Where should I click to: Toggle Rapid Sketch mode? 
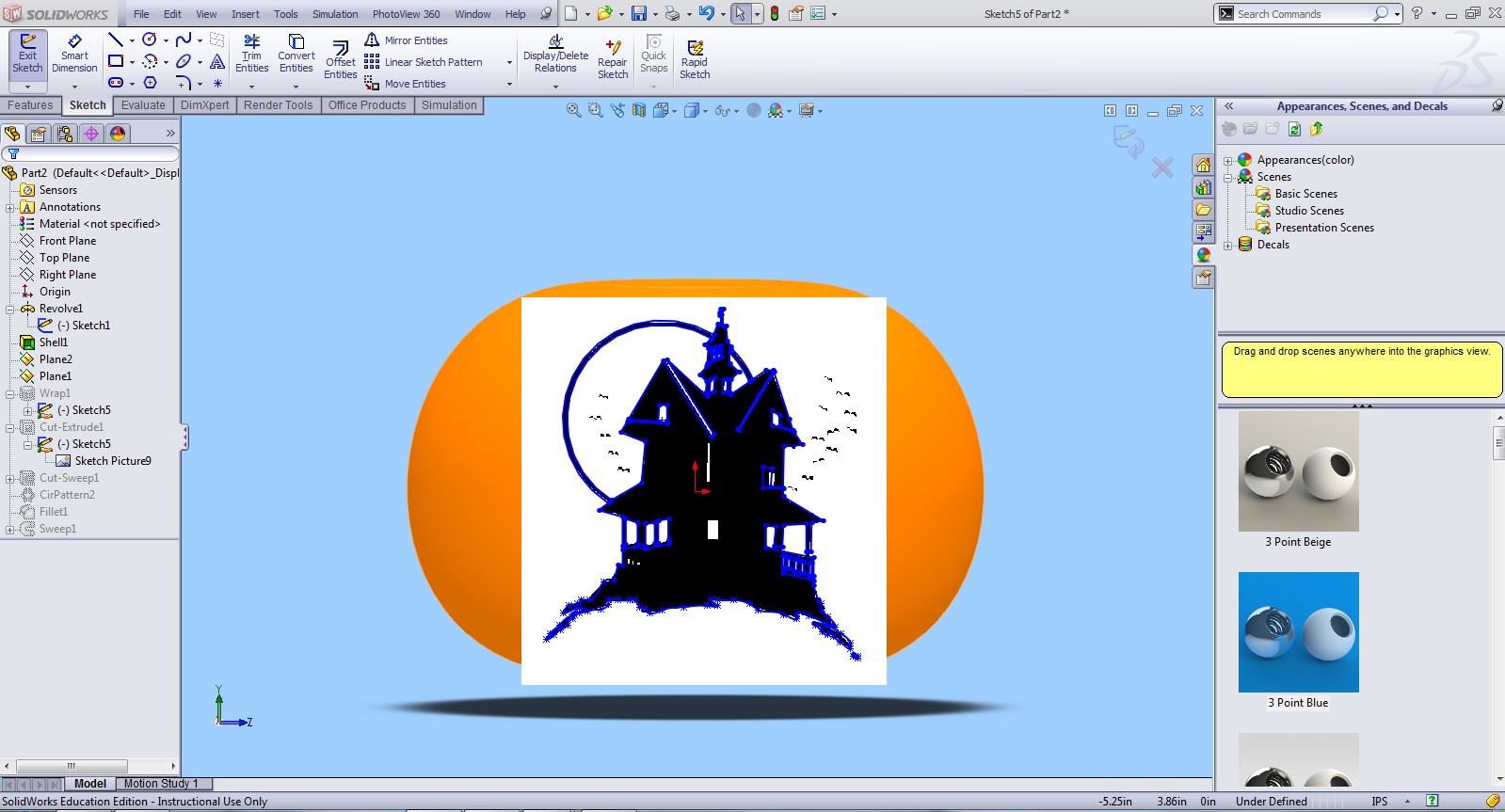pos(695,59)
